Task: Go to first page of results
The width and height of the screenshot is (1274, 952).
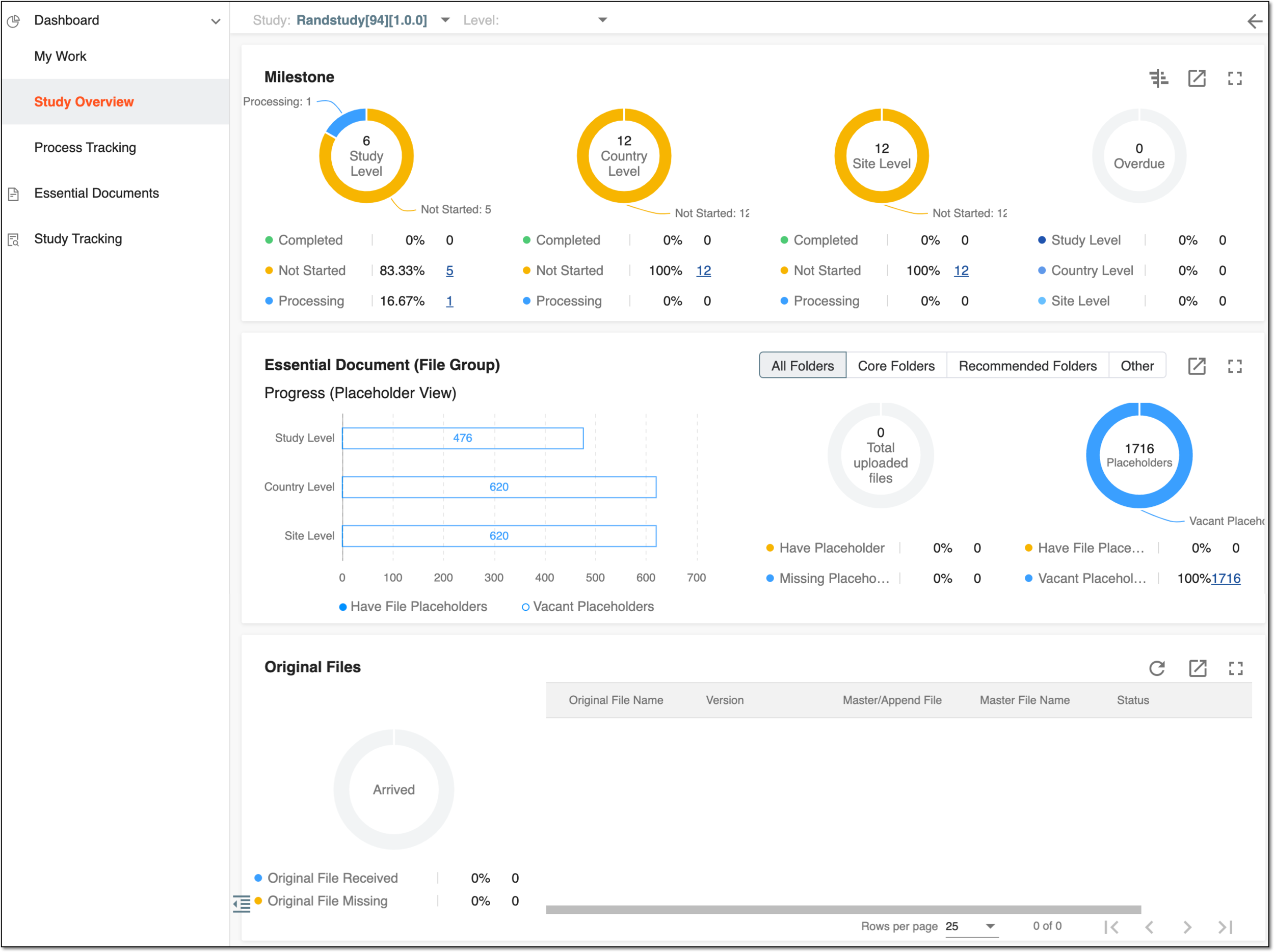Action: tap(1111, 927)
